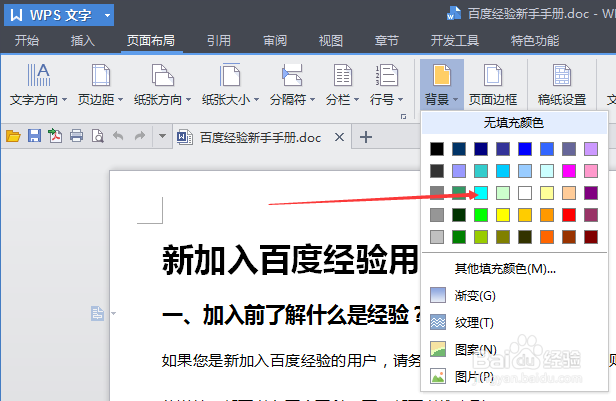Expand the 分隔符 dropdown arrow

(x=312, y=100)
